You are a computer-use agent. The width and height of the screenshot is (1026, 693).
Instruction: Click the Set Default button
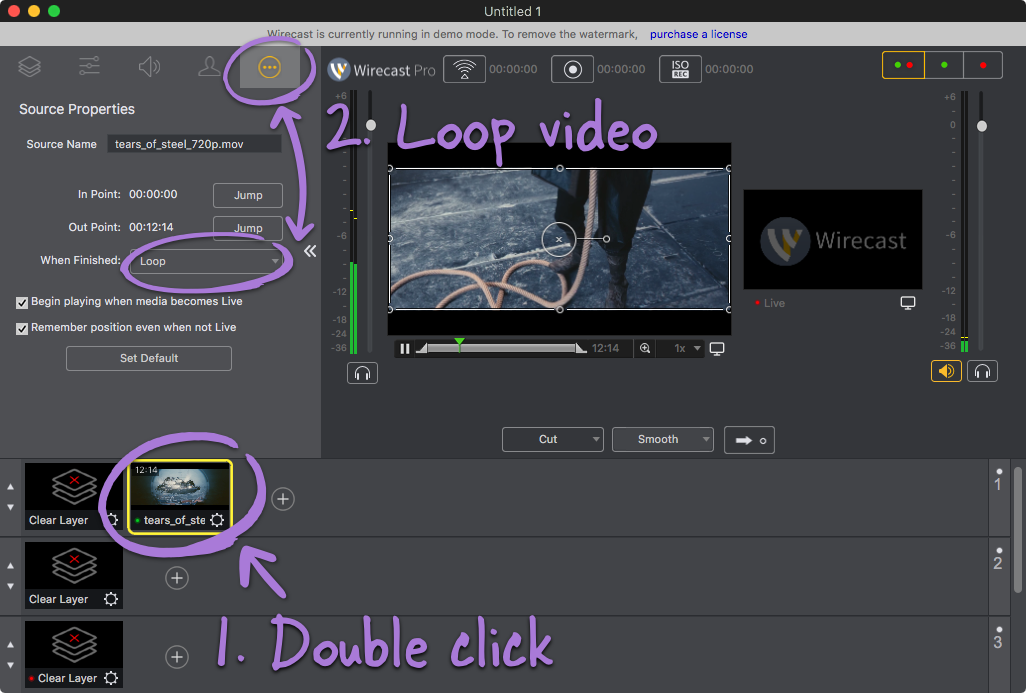pyautogui.click(x=149, y=358)
